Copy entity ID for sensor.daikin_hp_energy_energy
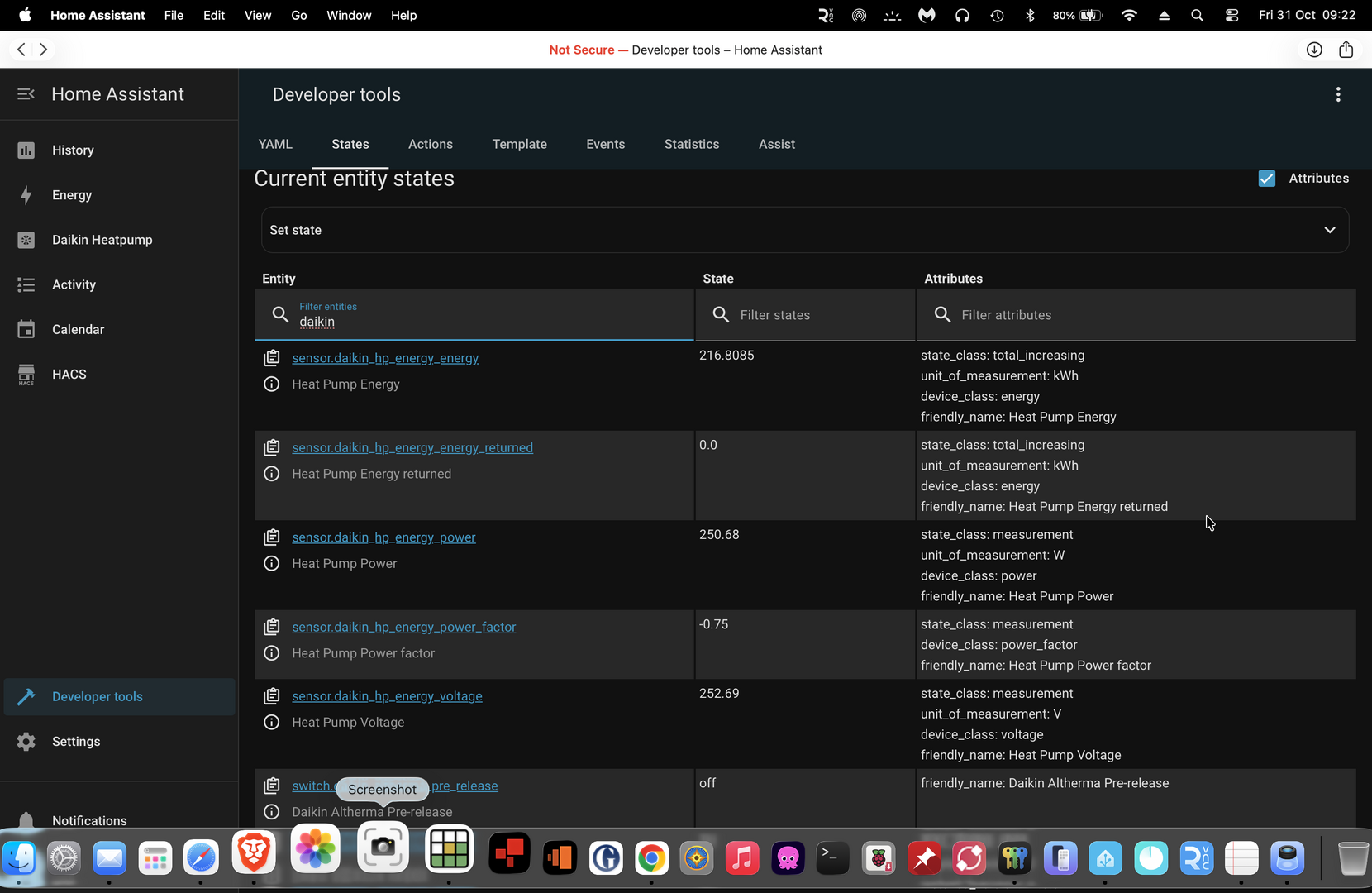This screenshot has height=893, width=1372. 271,358
